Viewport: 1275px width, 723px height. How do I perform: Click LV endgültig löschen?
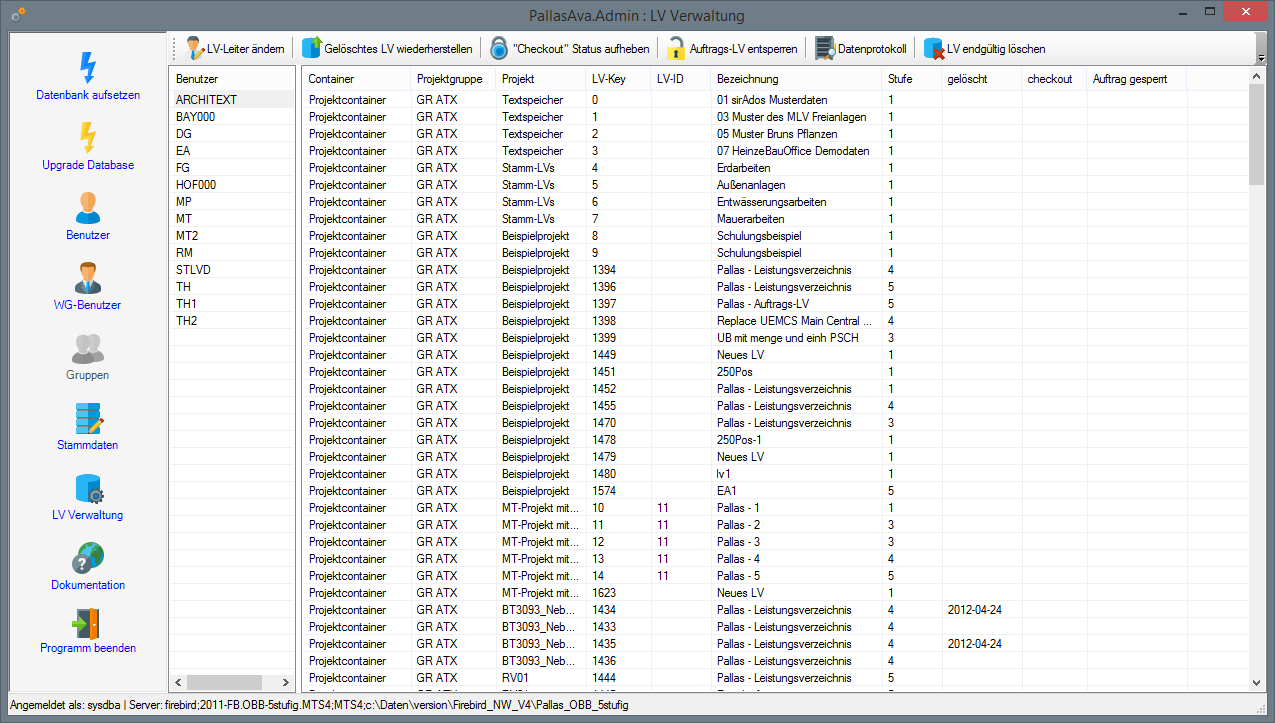tap(985, 48)
